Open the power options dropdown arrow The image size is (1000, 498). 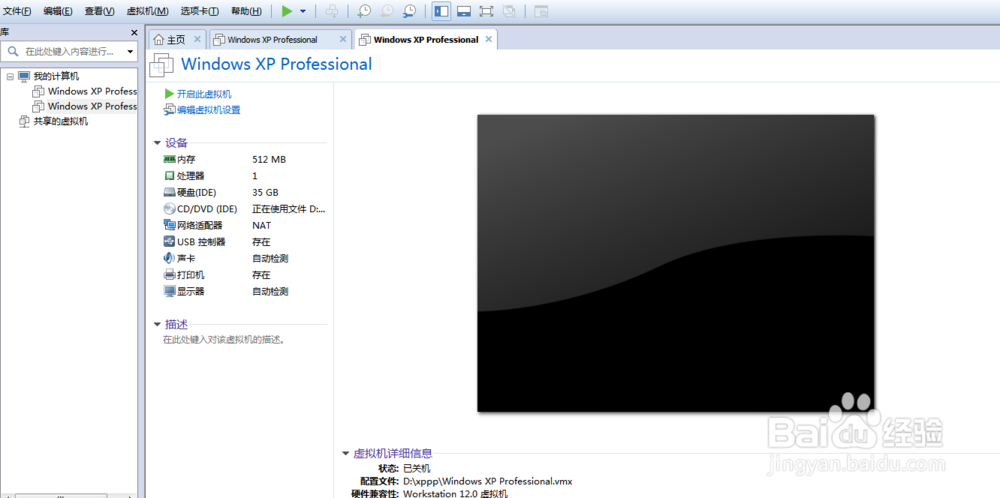coord(303,11)
